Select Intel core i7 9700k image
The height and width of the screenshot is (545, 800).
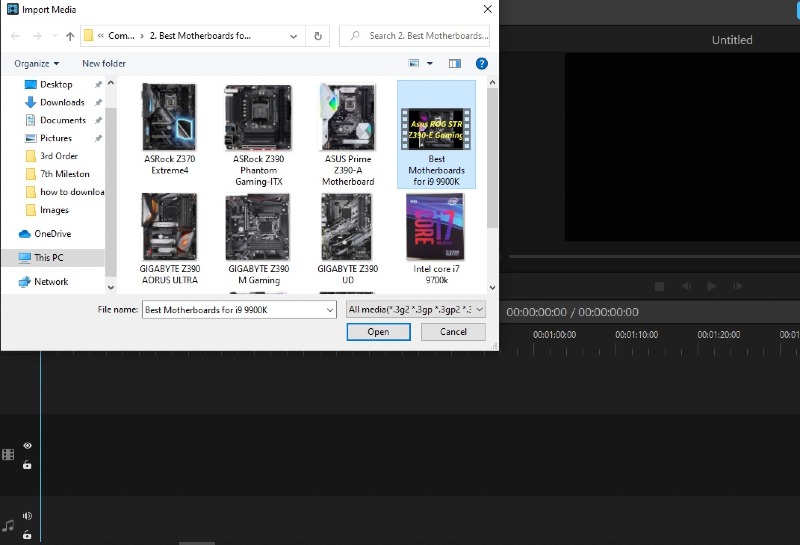tap(436, 239)
